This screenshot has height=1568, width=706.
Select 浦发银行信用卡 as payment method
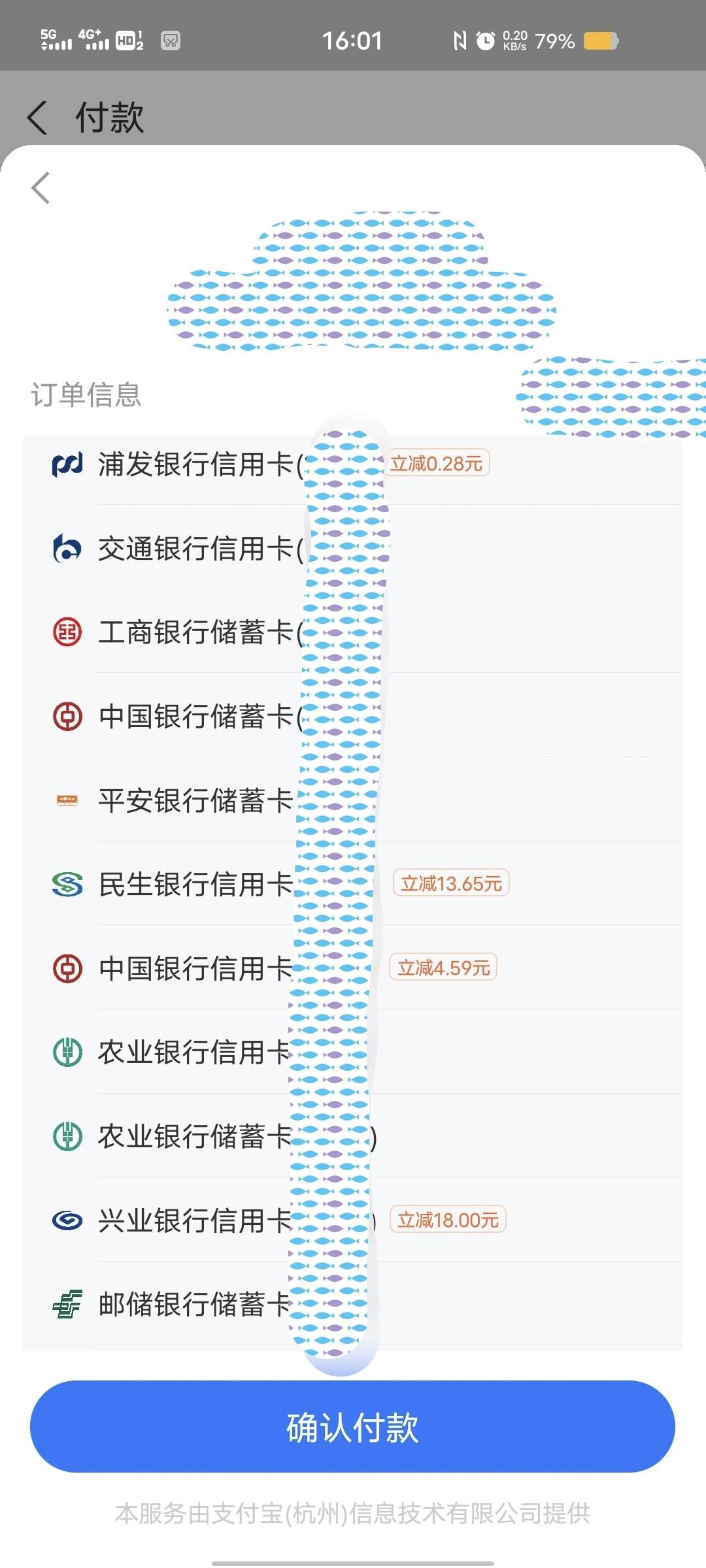point(352,465)
